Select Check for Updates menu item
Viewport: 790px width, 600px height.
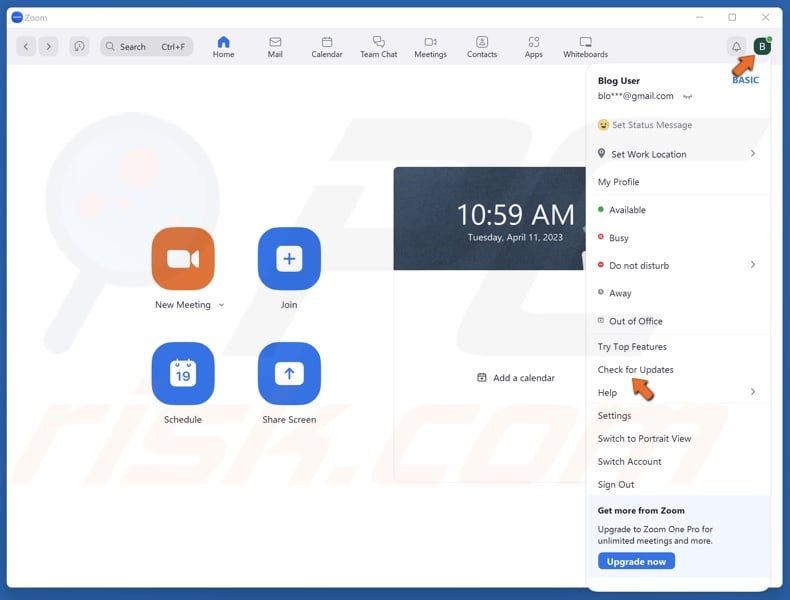[x=635, y=370]
